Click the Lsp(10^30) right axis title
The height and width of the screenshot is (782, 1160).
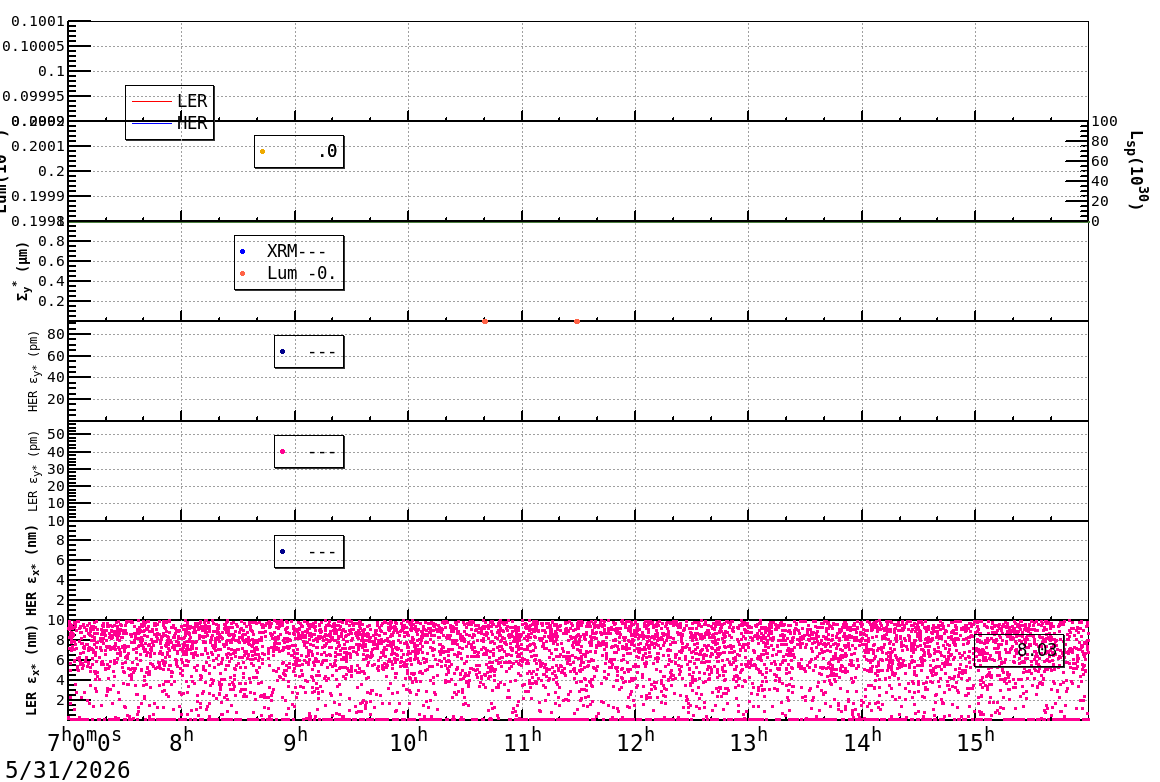coord(1137,170)
